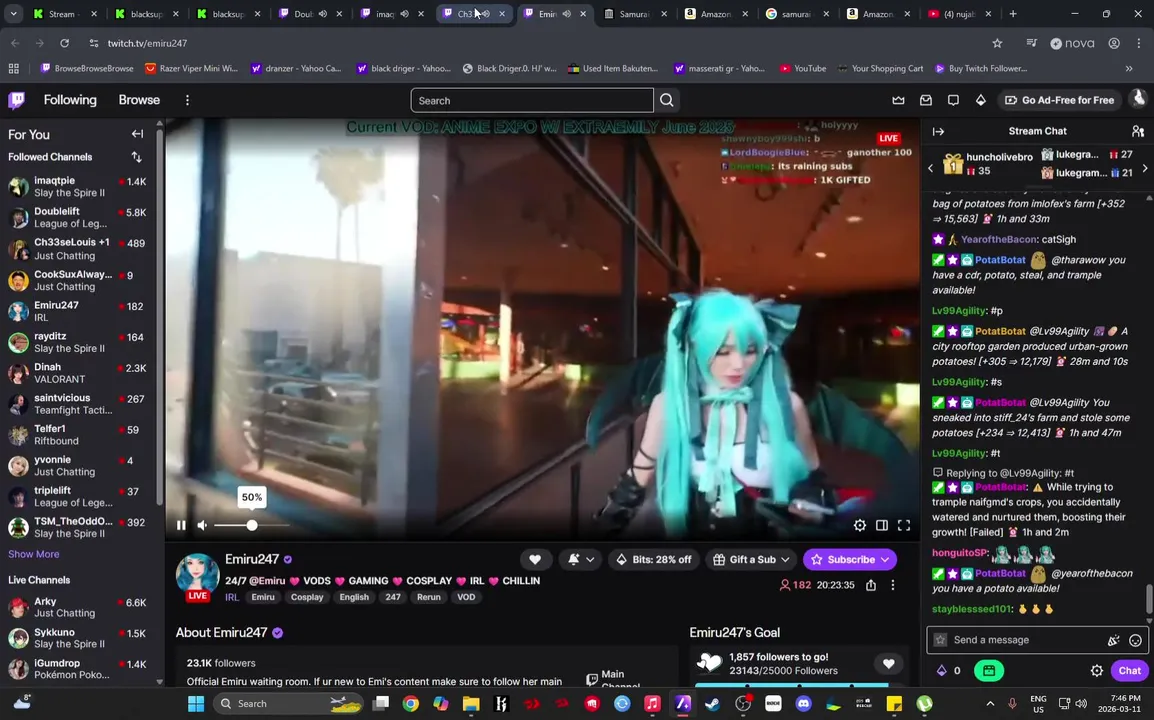The height and width of the screenshot is (720, 1154).
Task: Click the Cosplay tag
Action: tap(307, 597)
